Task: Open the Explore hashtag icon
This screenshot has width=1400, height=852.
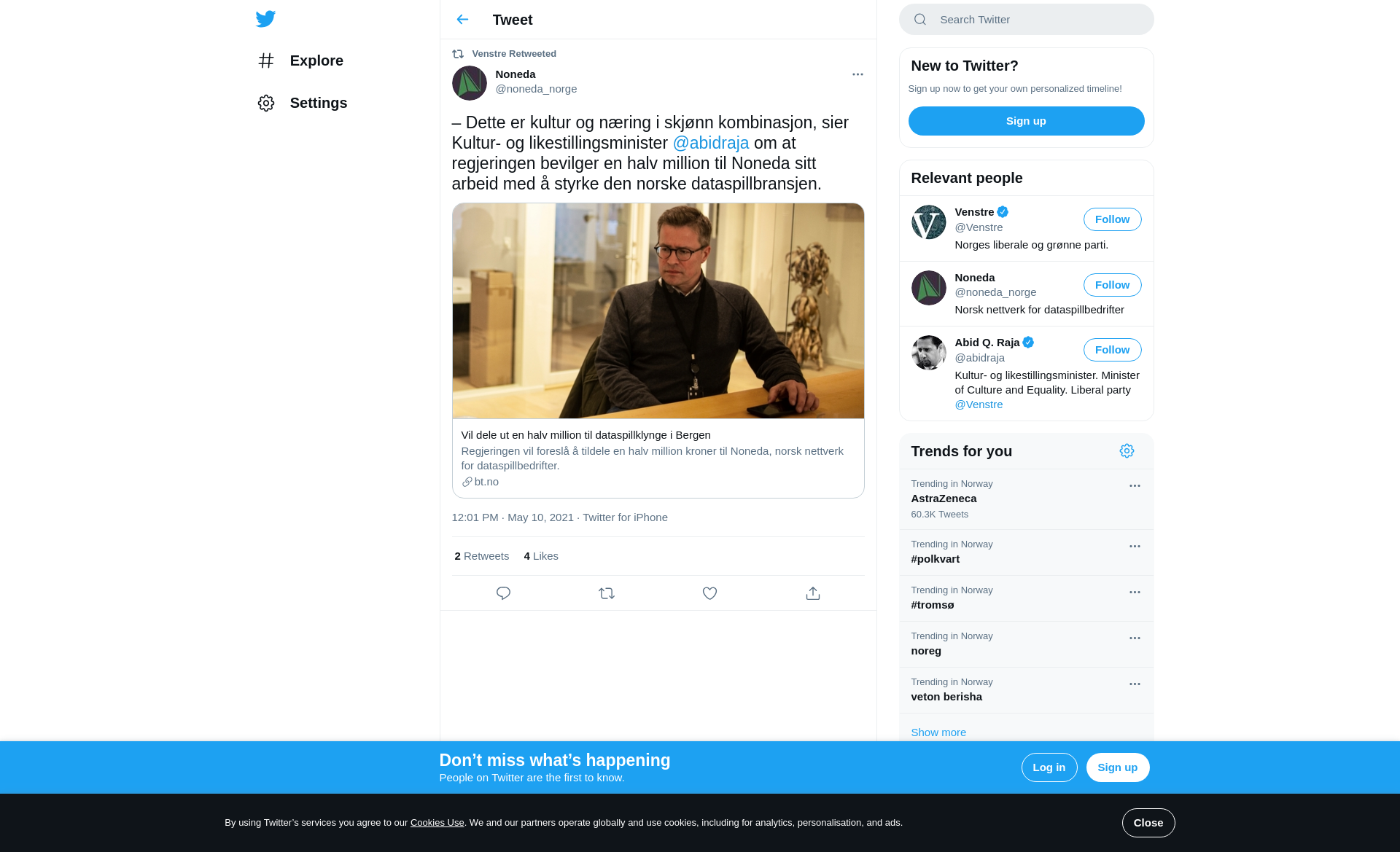Action: [266, 60]
